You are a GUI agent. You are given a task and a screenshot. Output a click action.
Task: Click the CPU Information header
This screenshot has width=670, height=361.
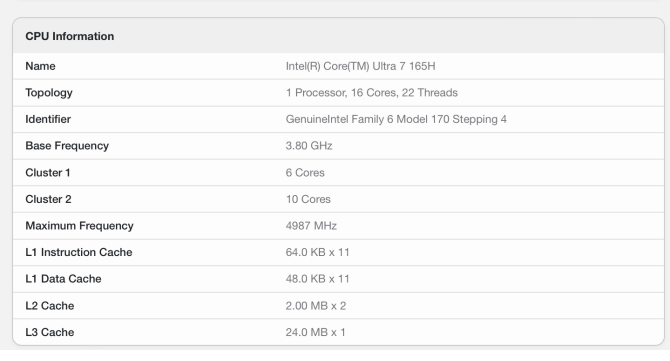(x=70, y=36)
